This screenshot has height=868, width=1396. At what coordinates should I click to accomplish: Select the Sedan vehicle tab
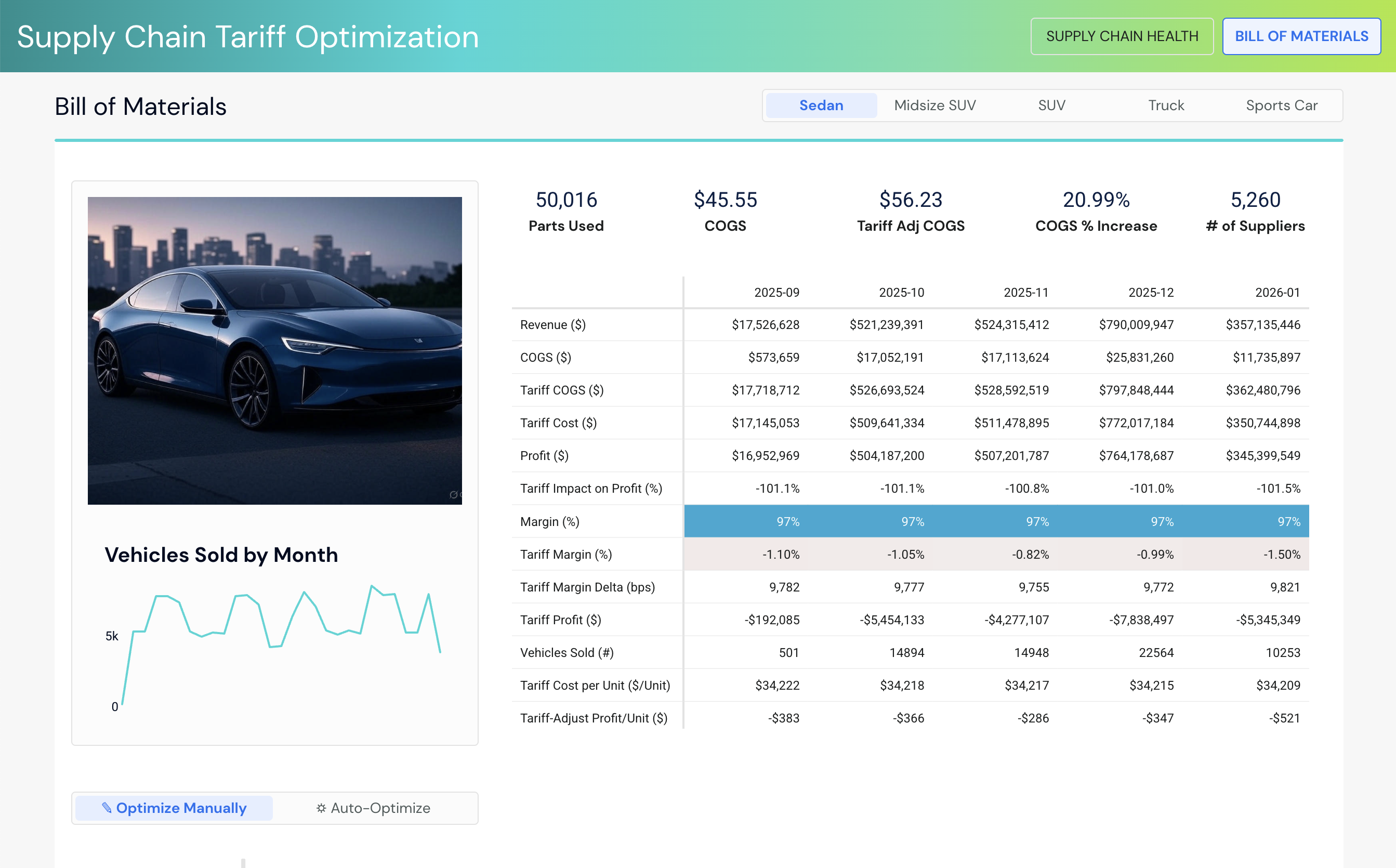coord(821,106)
